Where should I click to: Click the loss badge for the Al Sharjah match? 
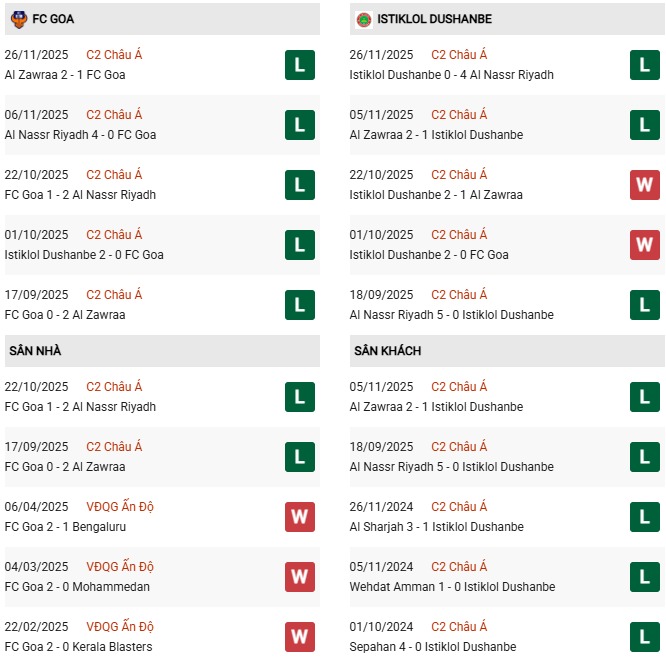tap(644, 517)
